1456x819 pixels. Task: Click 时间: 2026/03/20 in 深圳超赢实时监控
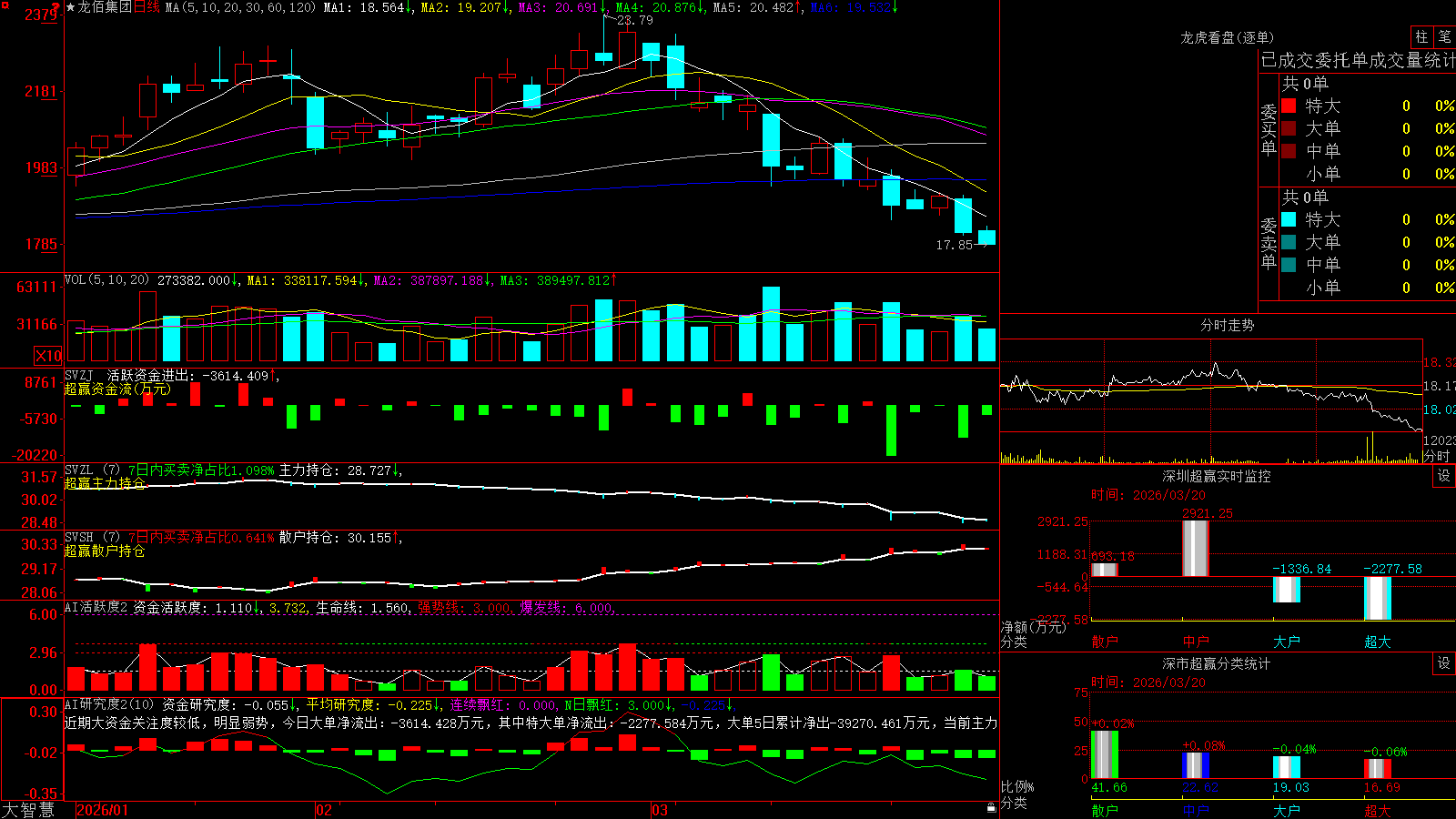pyautogui.click(x=1148, y=495)
